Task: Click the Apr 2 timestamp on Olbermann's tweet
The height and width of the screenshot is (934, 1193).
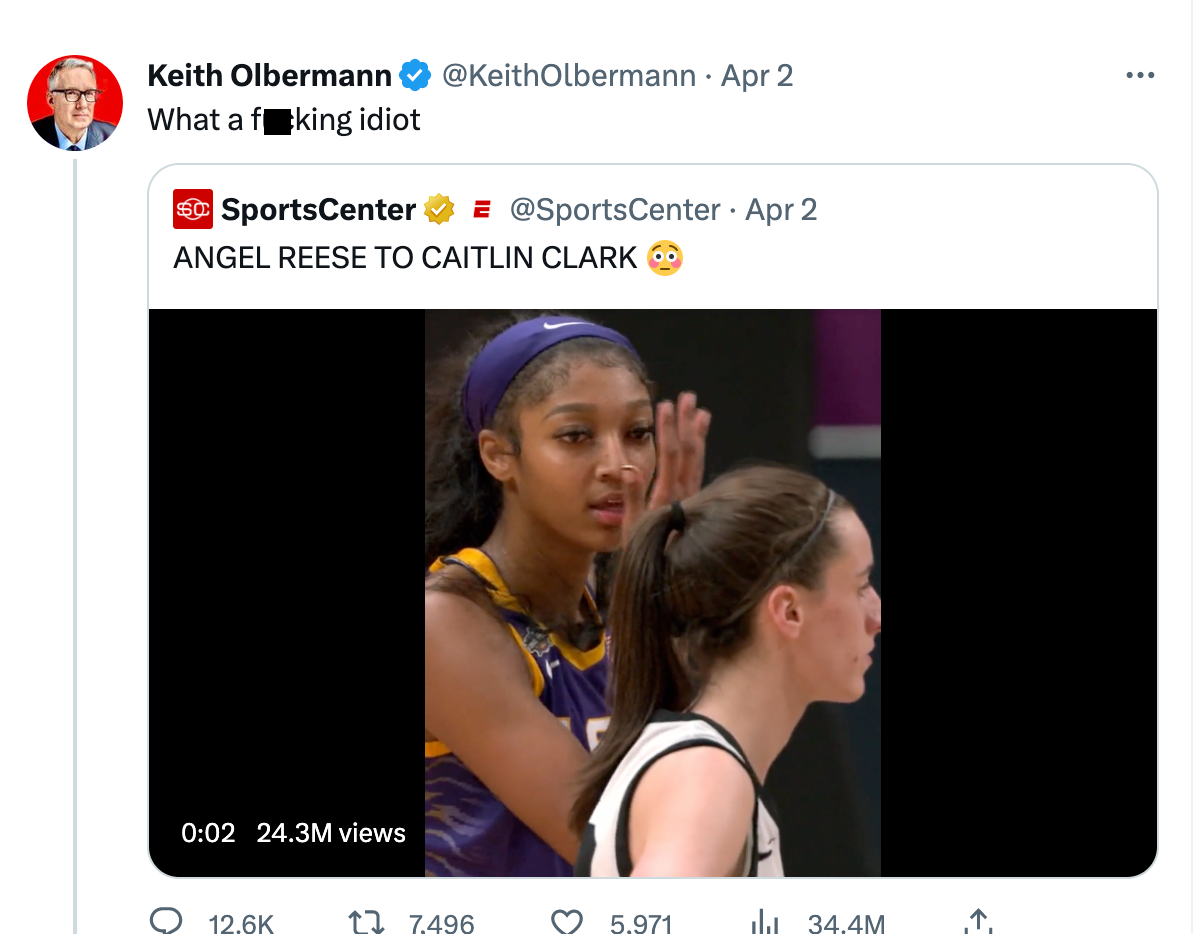Action: pyautogui.click(x=757, y=75)
